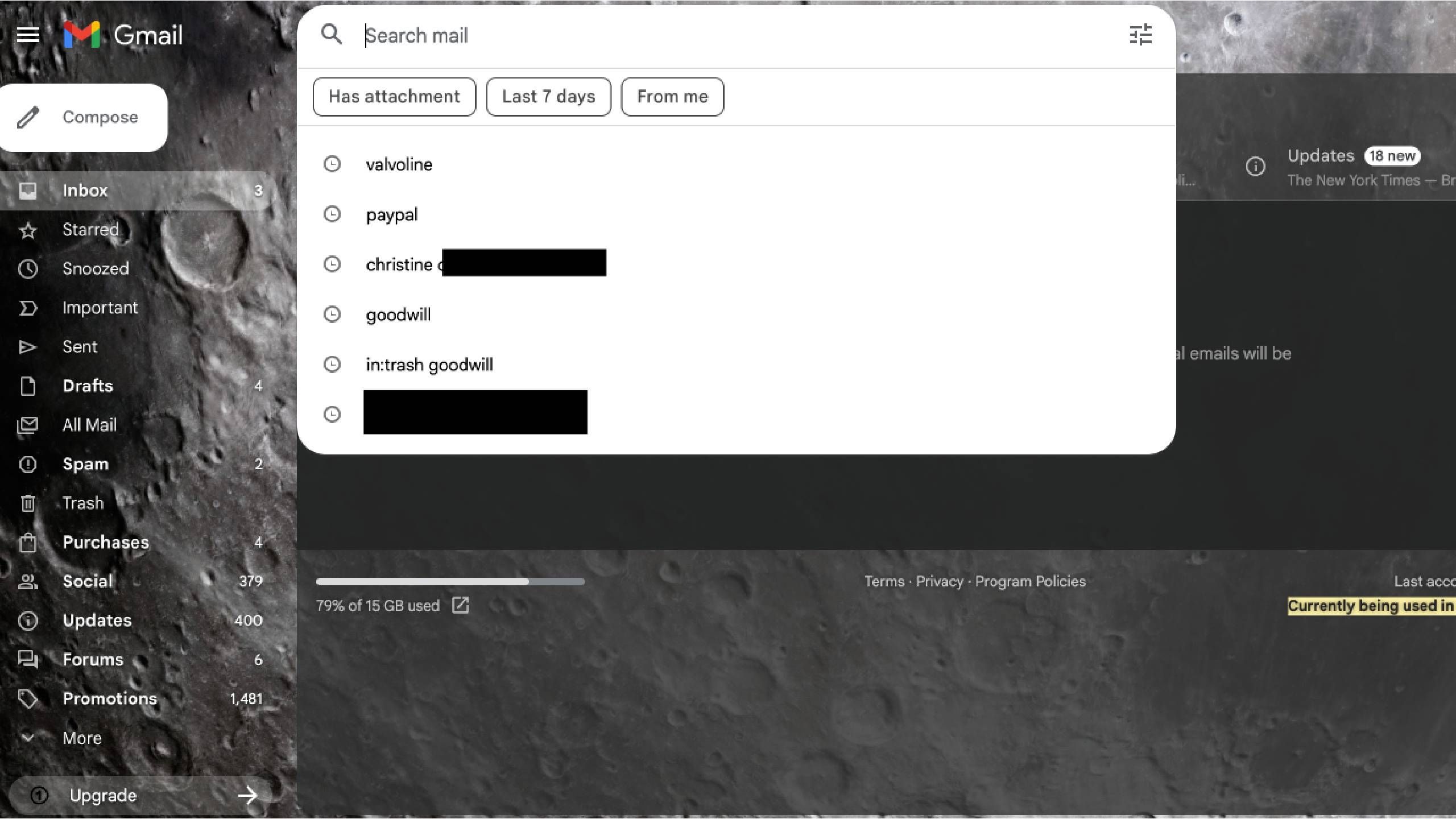This screenshot has width=1456, height=819.
Task: Click into the Search mail field
Action: pyautogui.click(x=739, y=35)
